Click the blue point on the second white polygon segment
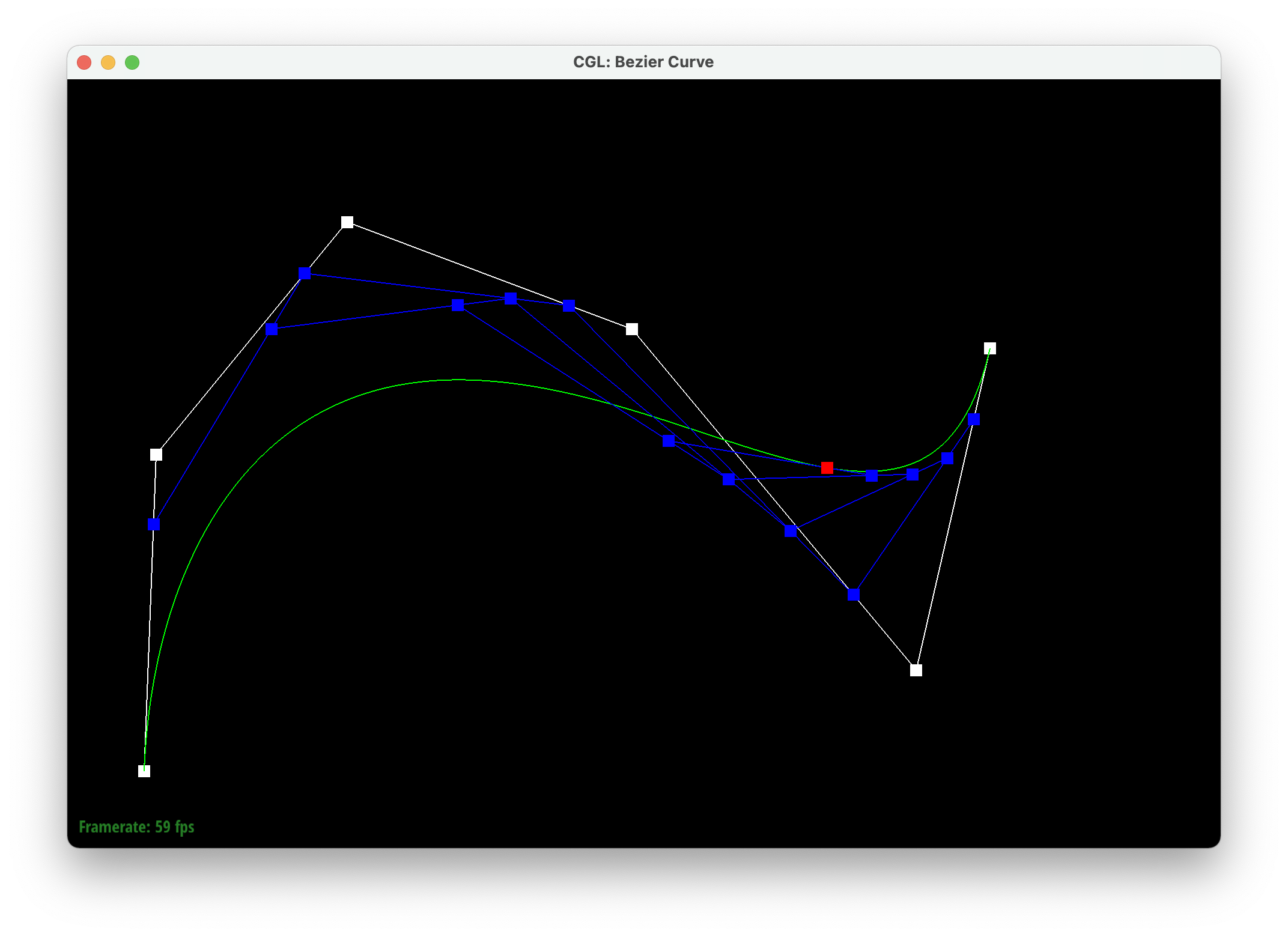The height and width of the screenshot is (937, 1288). (x=305, y=274)
